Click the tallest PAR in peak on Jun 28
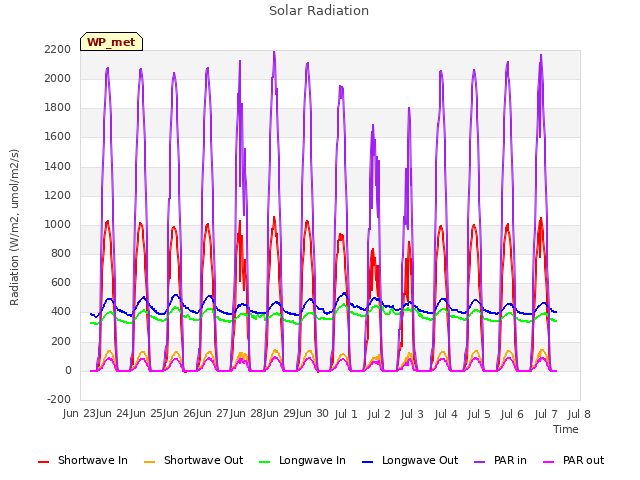Screen dimensions: 640x480 coord(274,53)
